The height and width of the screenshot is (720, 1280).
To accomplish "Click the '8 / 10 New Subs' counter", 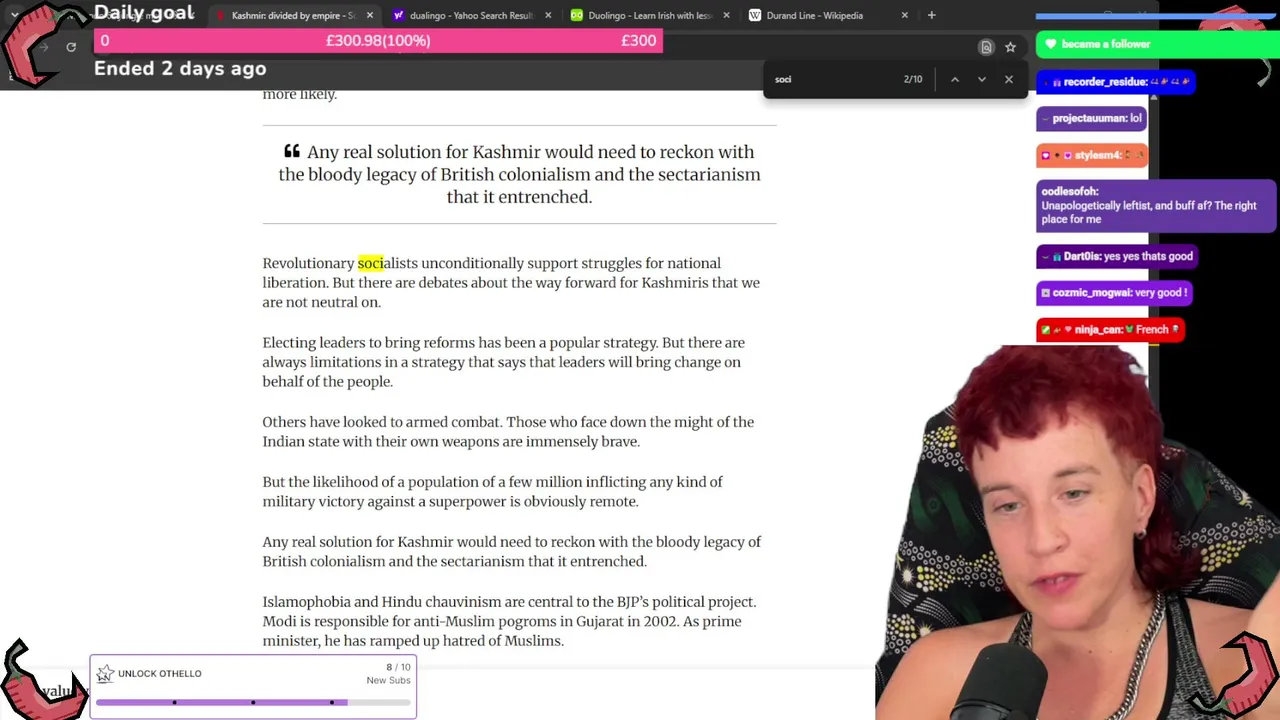I will 390,673.
